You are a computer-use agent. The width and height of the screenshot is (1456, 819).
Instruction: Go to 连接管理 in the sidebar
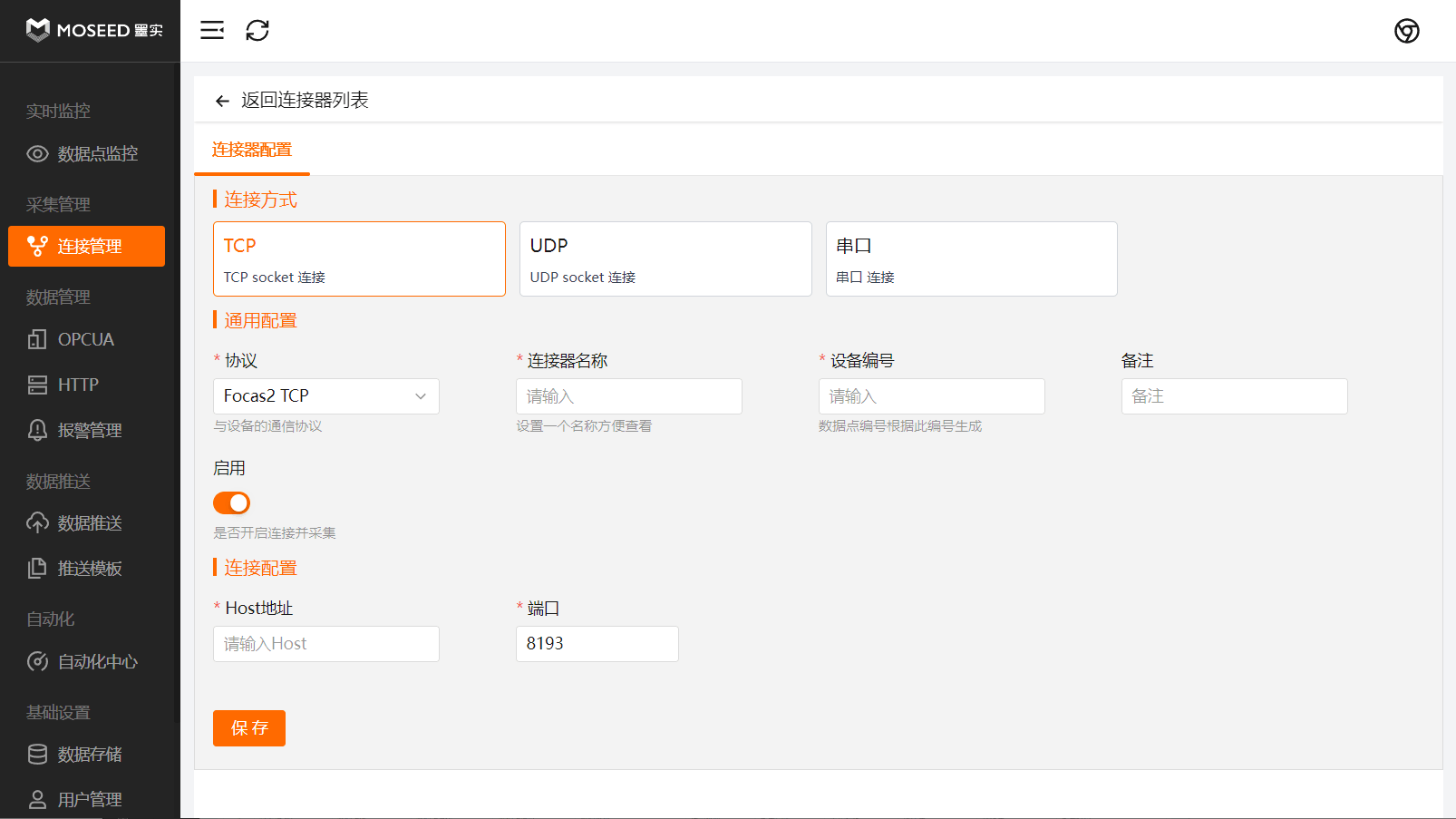[86, 246]
